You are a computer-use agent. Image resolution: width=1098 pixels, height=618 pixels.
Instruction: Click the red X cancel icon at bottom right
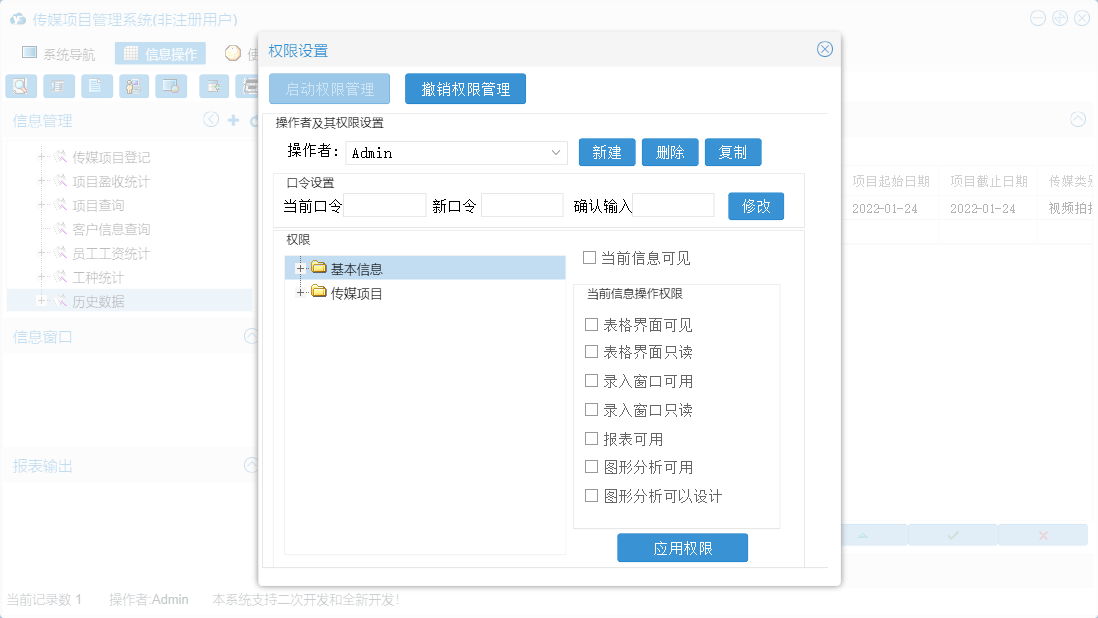coord(1043,535)
